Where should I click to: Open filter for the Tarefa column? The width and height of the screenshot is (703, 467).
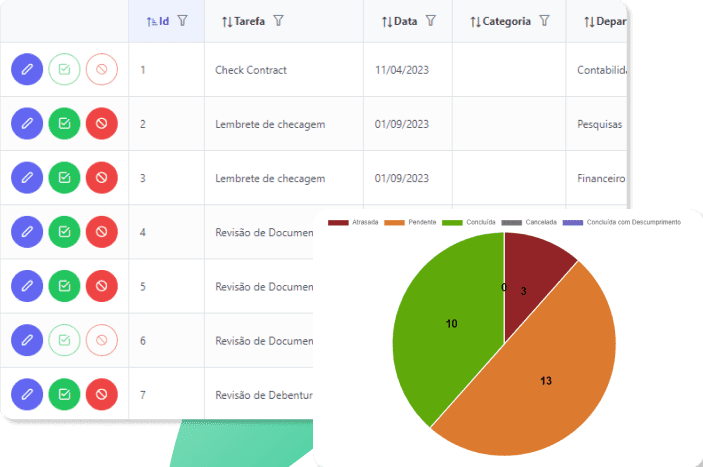278,21
